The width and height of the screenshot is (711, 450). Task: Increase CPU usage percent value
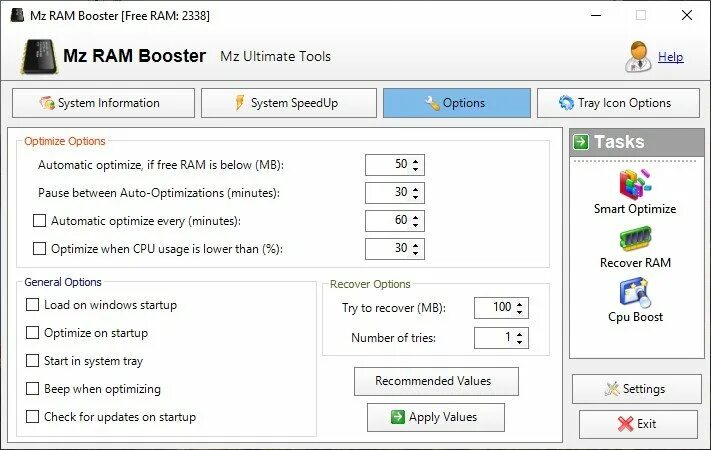[x=416, y=244]
